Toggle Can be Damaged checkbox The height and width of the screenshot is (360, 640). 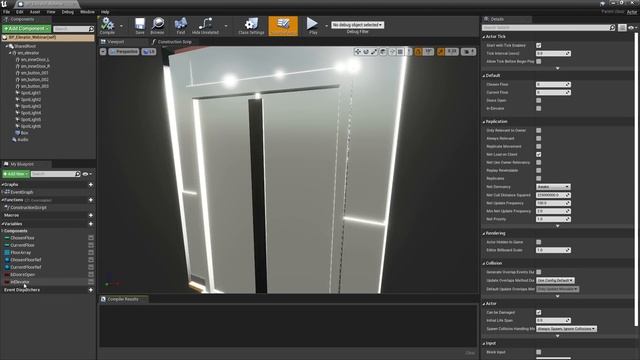[539, 312]
